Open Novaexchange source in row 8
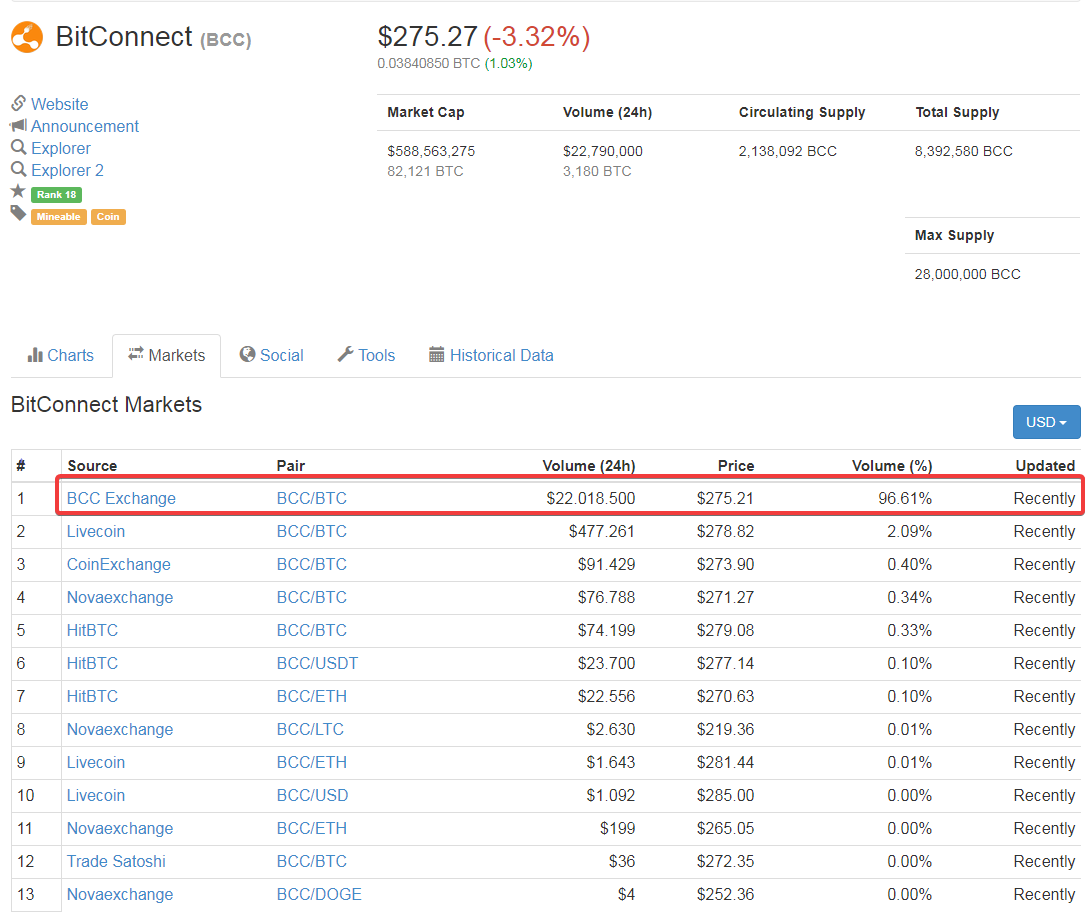This screenshot has width=1091, height=919. 120,730
